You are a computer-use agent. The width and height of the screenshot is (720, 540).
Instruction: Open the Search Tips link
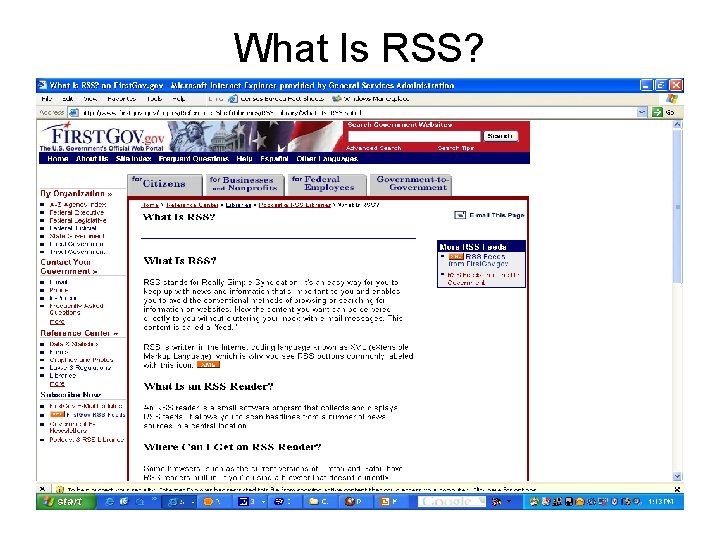456,148
